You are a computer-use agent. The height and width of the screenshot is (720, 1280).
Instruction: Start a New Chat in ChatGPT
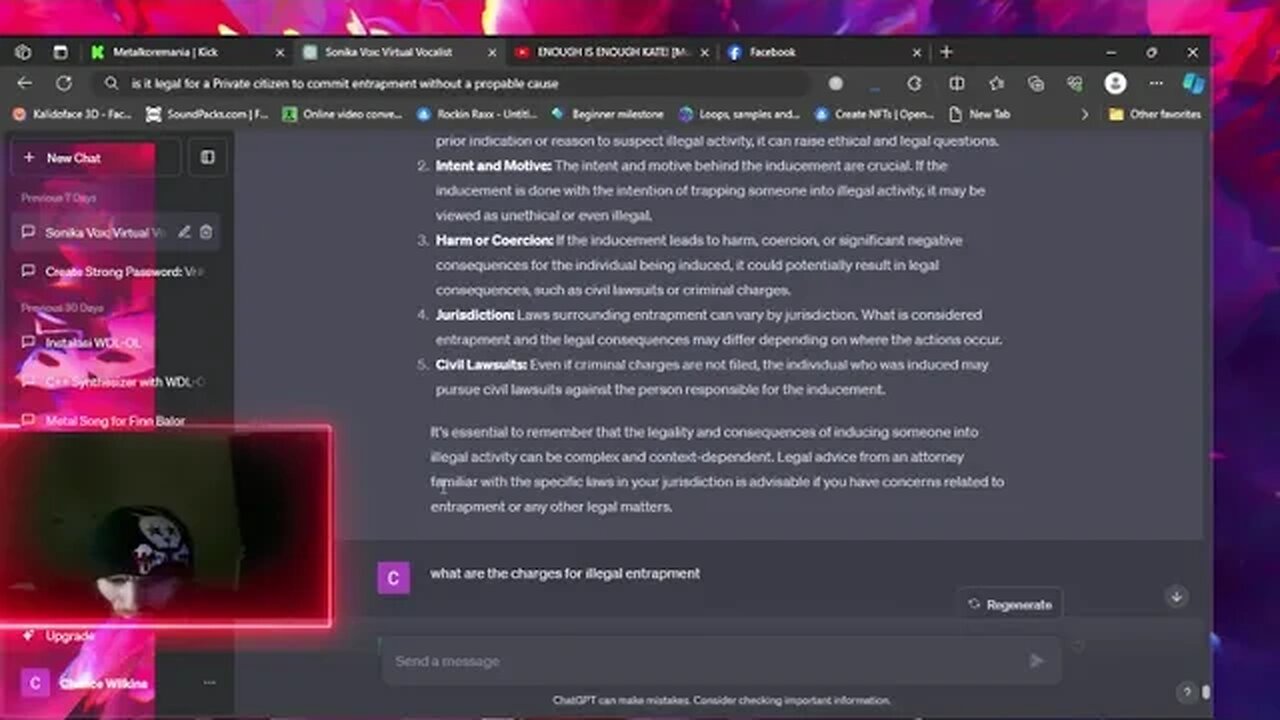[95, 157]
